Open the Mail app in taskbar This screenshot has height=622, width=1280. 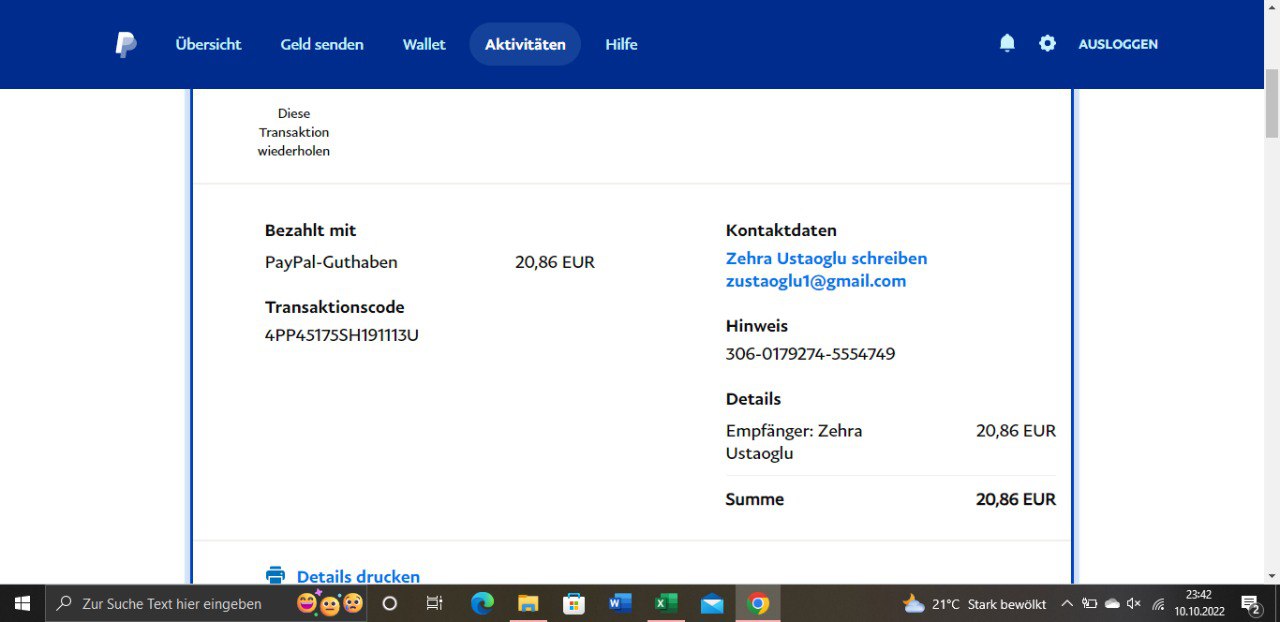pyautogui.click(x=712, y=603)
